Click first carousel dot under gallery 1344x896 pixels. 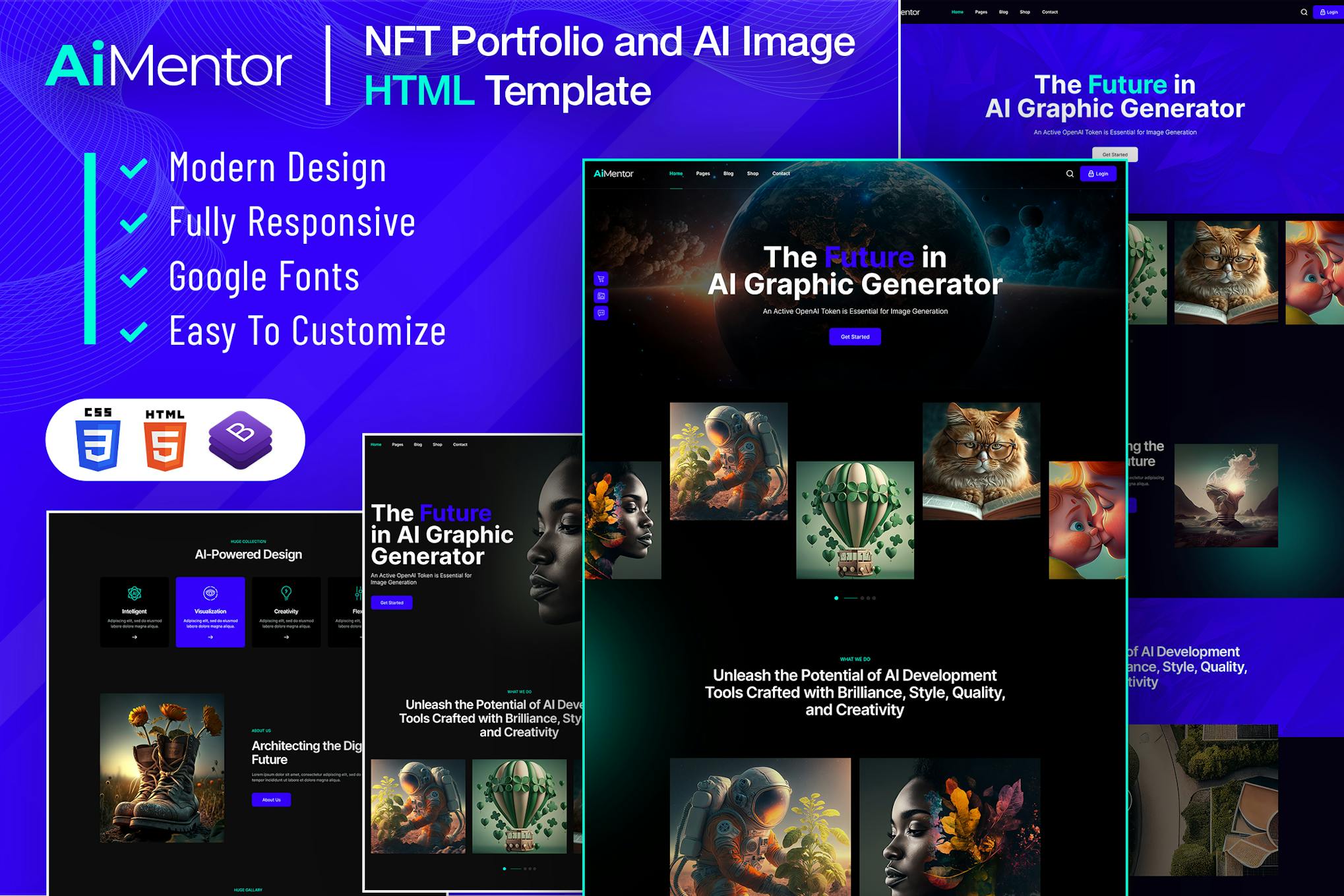click(836, 598)
